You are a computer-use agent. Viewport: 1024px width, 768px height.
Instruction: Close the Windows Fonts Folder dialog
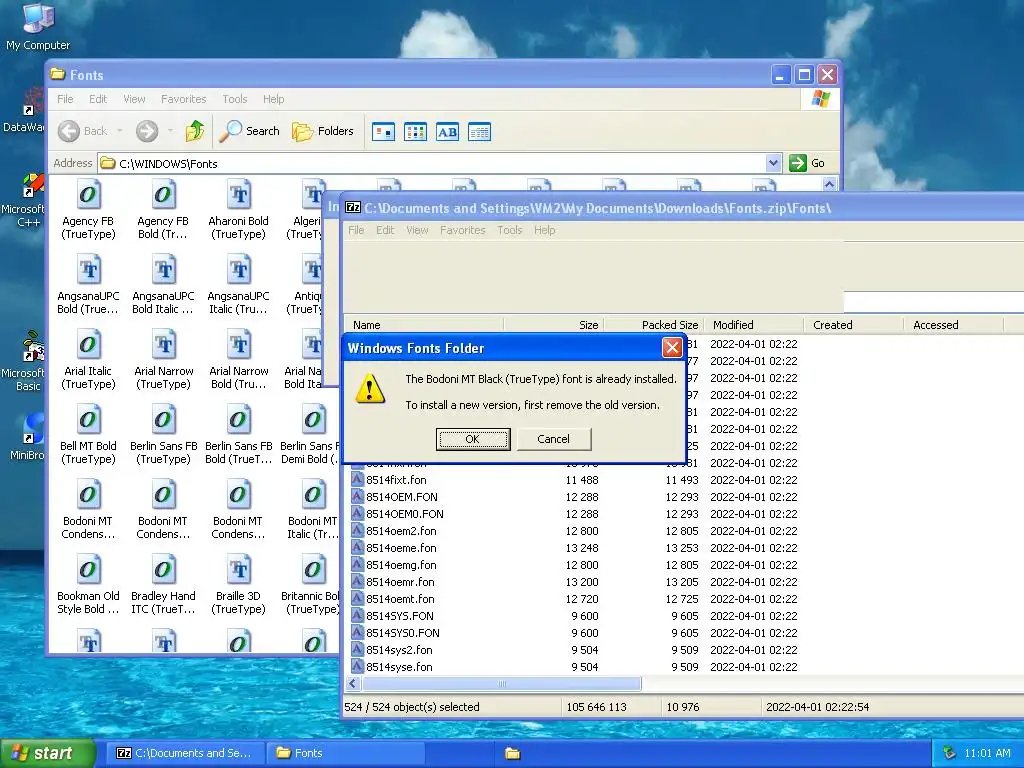(671, 347)
